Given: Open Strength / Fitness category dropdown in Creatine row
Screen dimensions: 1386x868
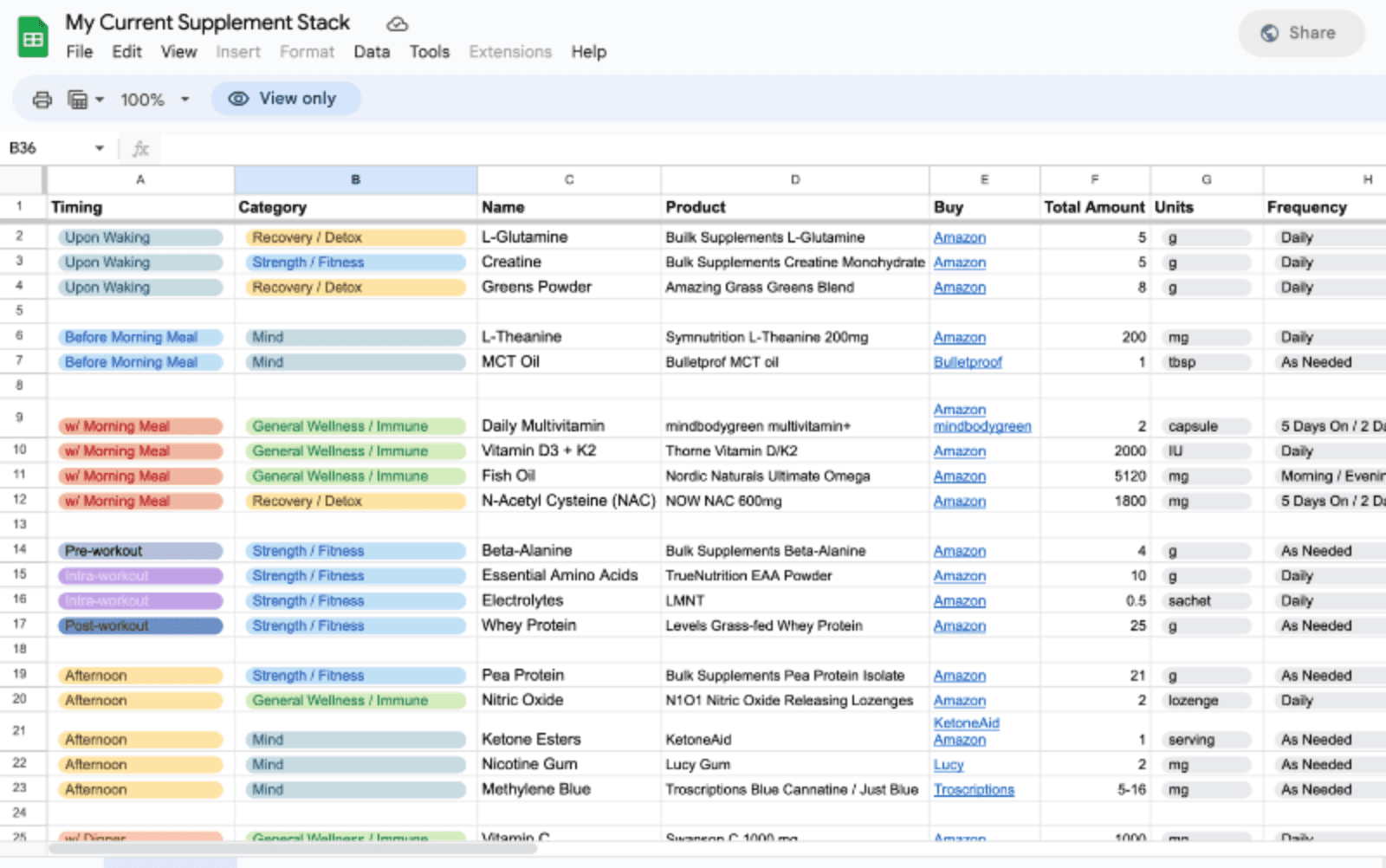Looking at the screenshot, I should pos(355,262).
